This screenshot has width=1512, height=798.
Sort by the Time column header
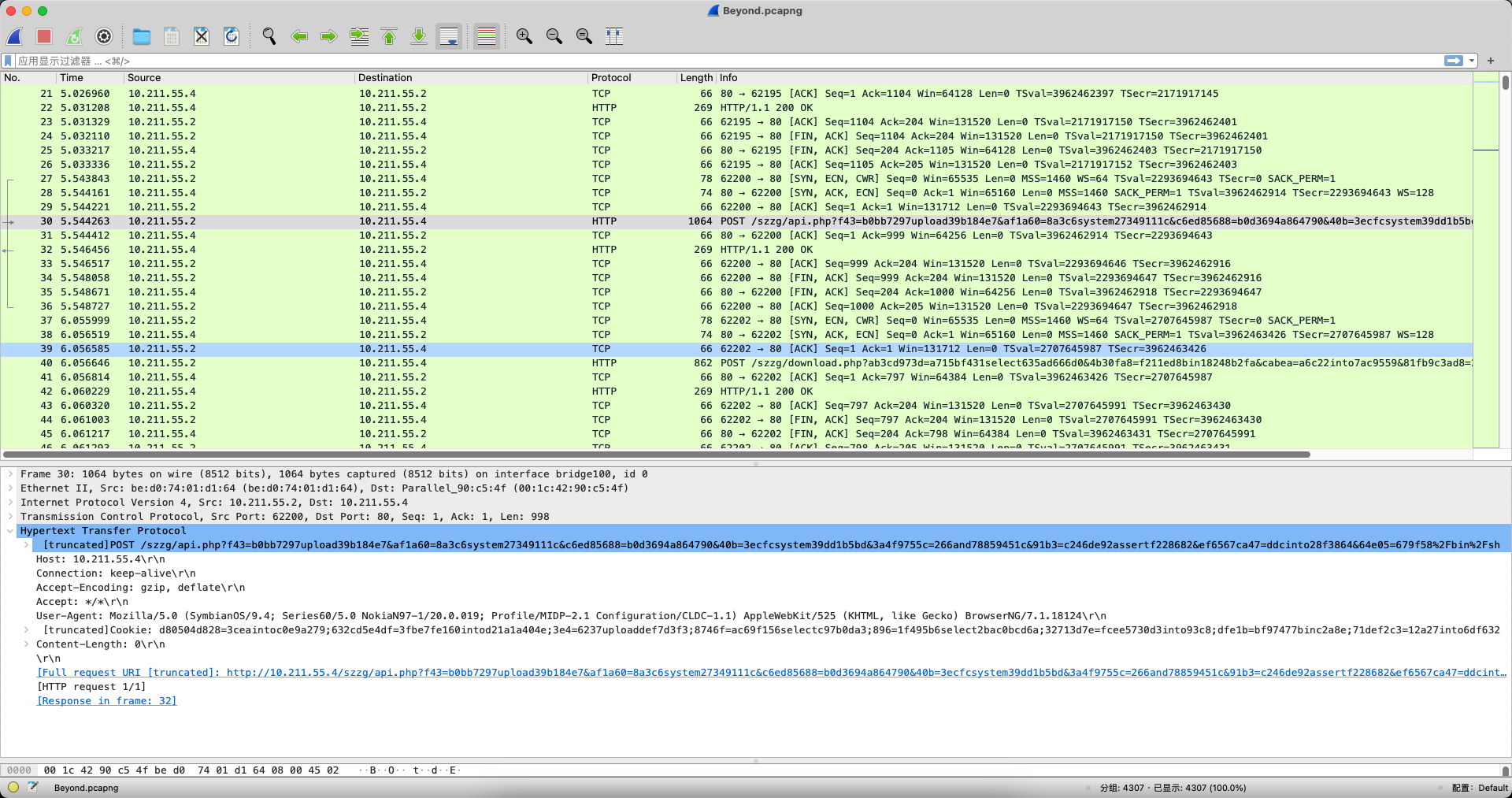point(91,78)
